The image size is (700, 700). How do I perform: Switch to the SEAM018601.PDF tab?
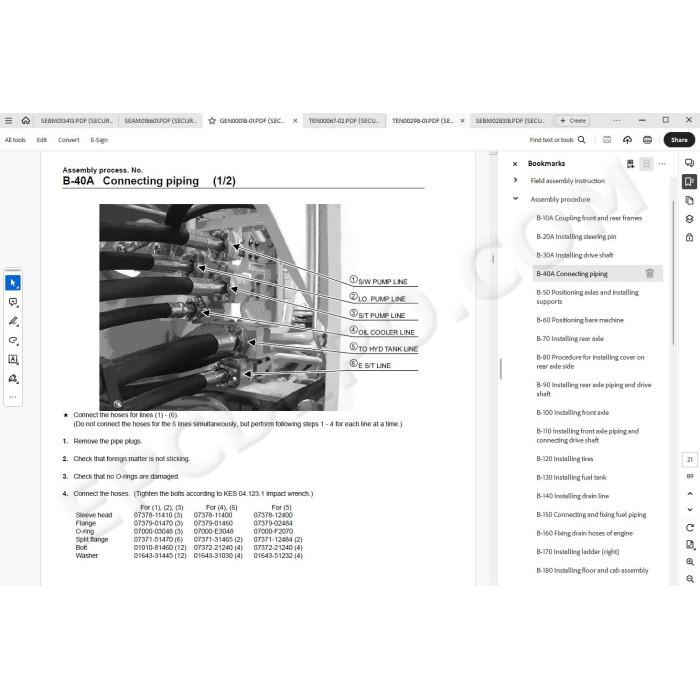pos(160,121)
